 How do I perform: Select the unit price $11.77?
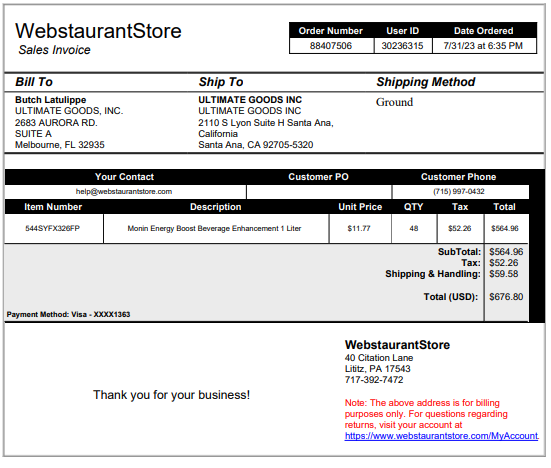(359, 228)
